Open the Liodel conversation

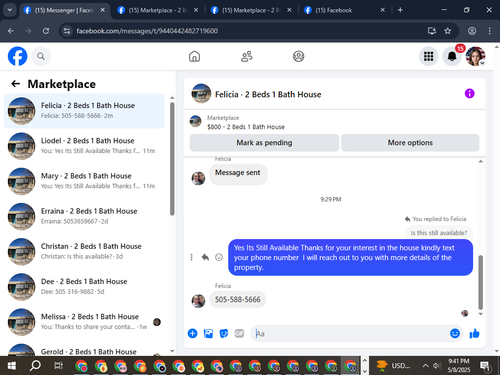pyautogui.click(x=84, y=146)
